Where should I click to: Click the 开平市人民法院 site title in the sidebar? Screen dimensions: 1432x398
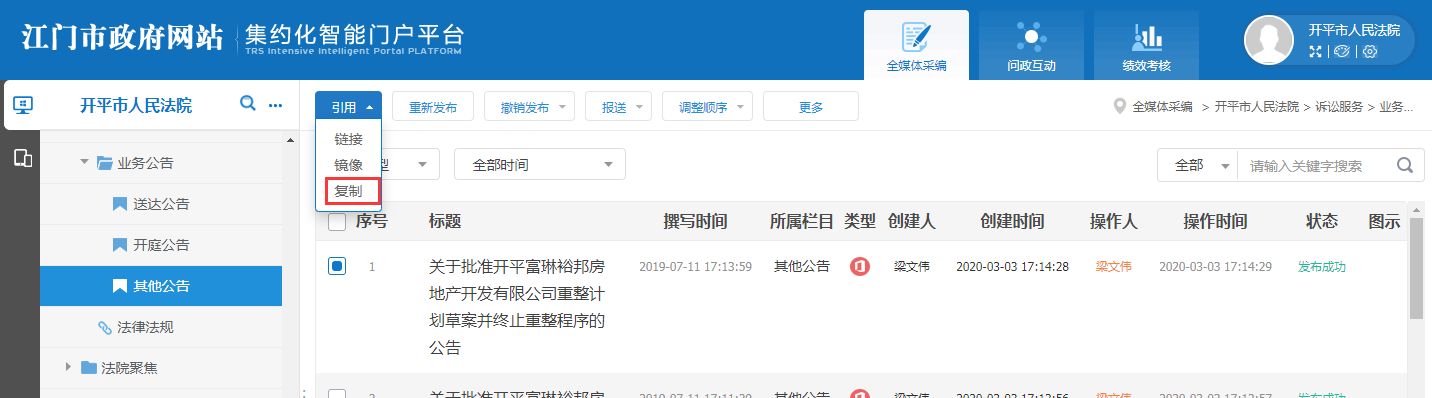click(136, 105)
